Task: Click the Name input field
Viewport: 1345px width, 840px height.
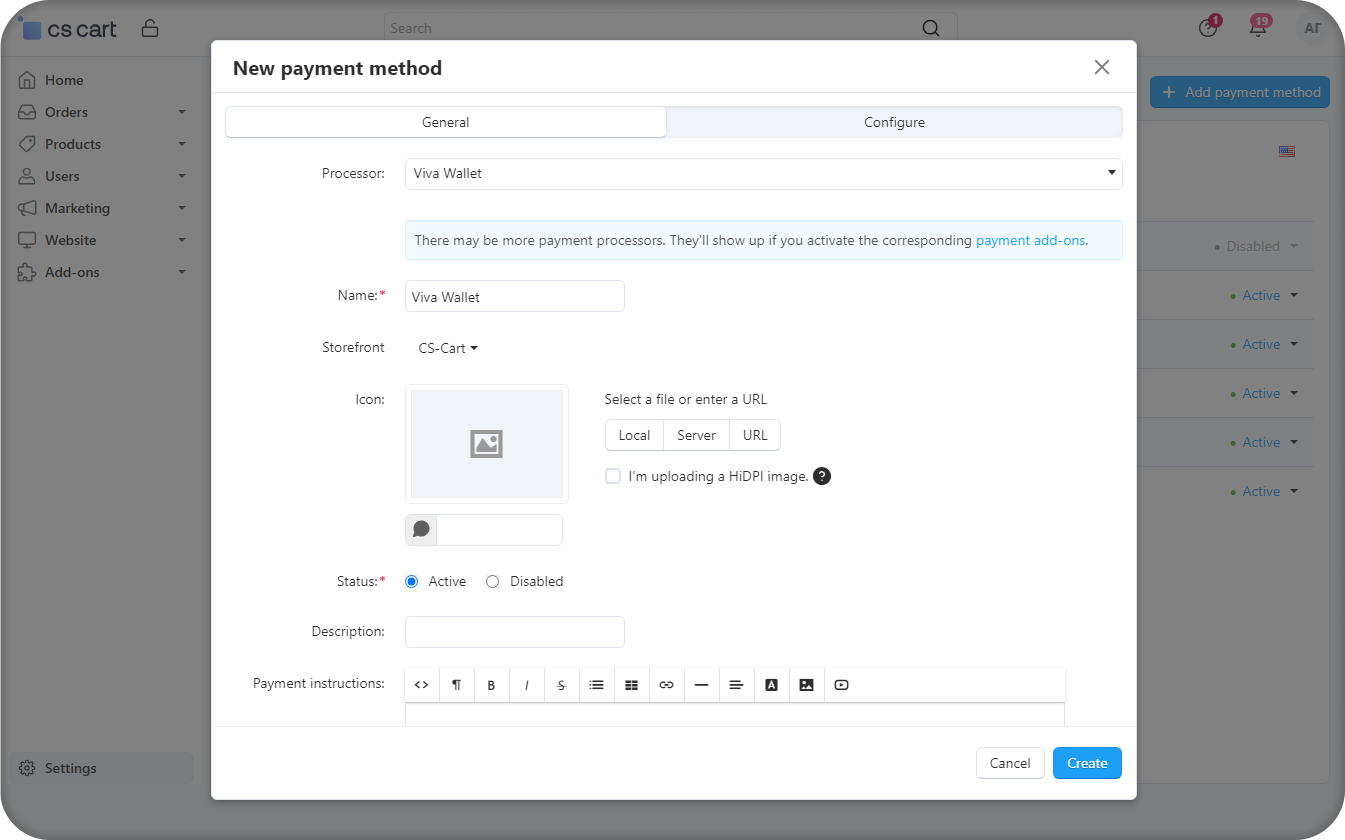Action: (x=515, y=296)
